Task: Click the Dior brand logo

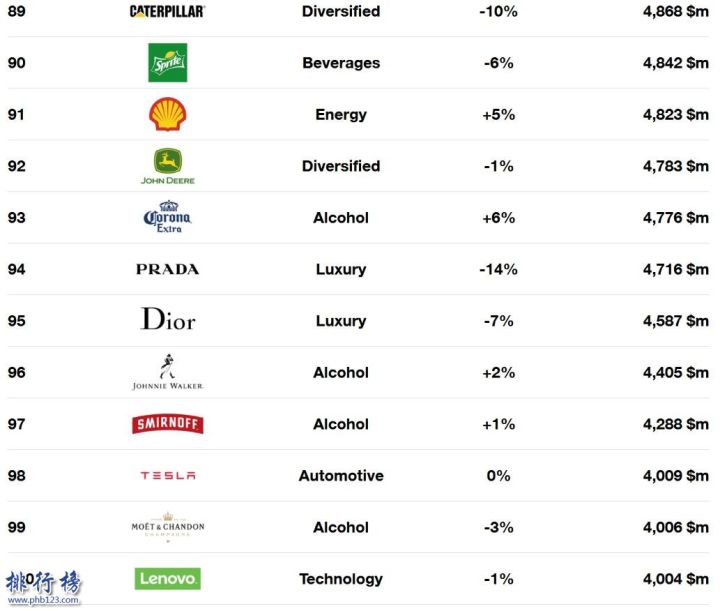Action: (x=168, y=319)
